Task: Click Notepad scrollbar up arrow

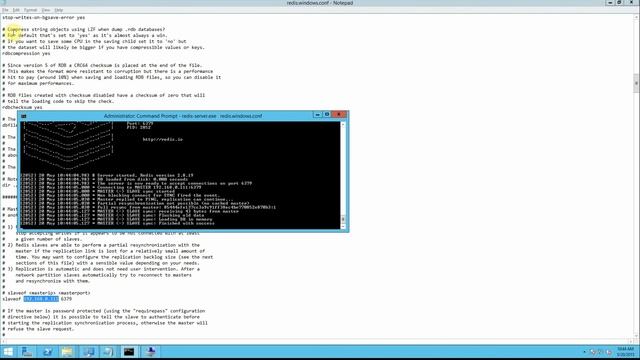Action: (636, 17)
